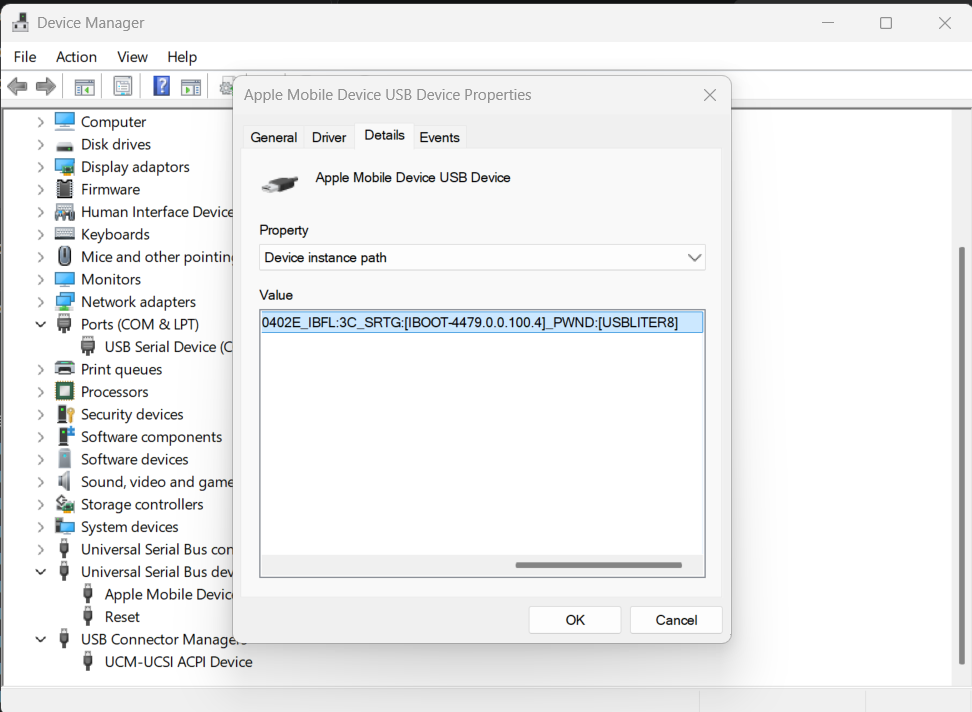
Task: Select the Storage controllers icon
Action: pyautogui.click(x=64, y=504)
